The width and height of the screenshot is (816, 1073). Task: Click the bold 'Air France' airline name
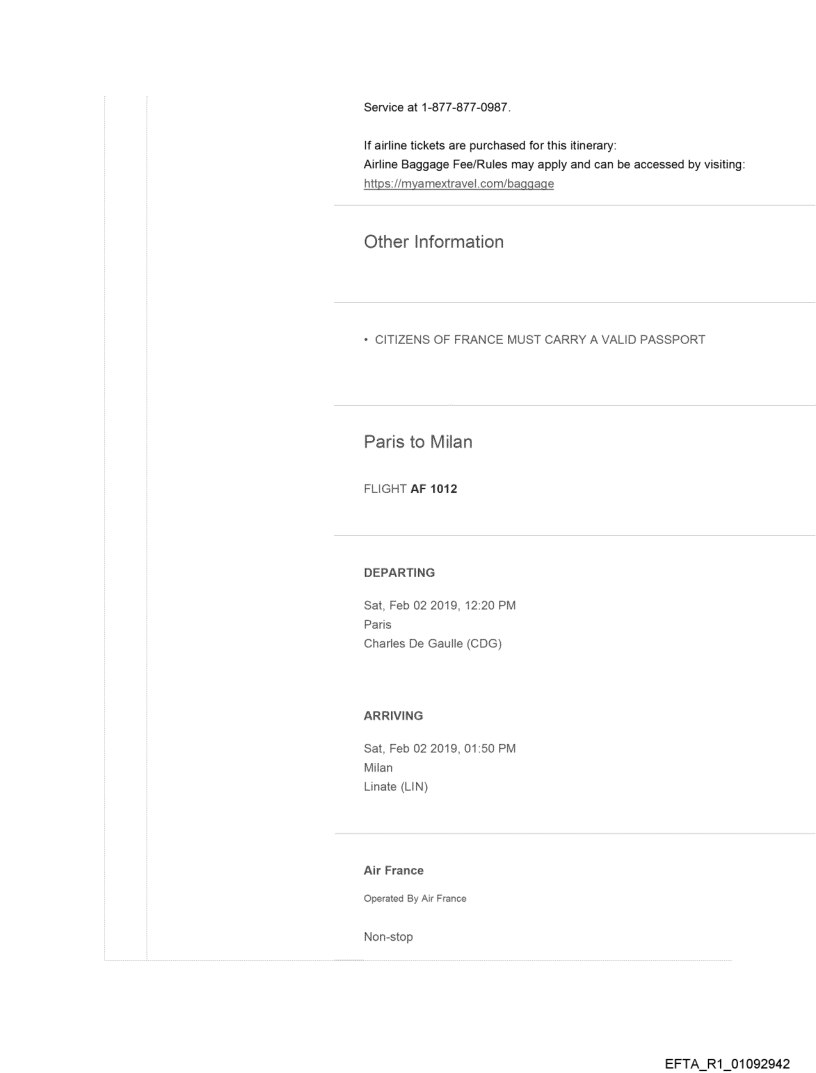[394, 871]
